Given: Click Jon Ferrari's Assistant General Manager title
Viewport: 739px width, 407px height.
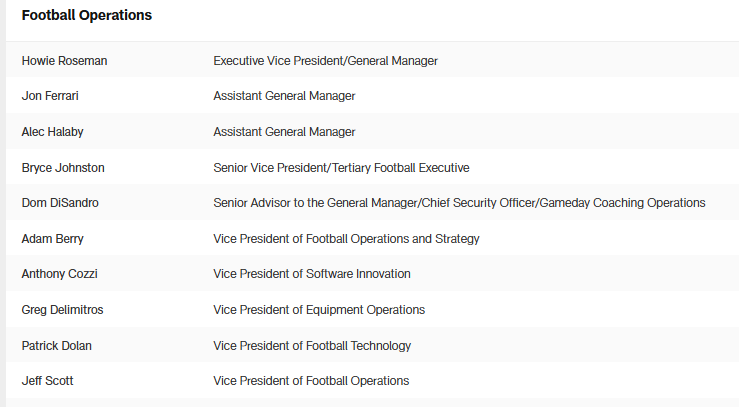Looking at the screenshot, I should (284, 96).
